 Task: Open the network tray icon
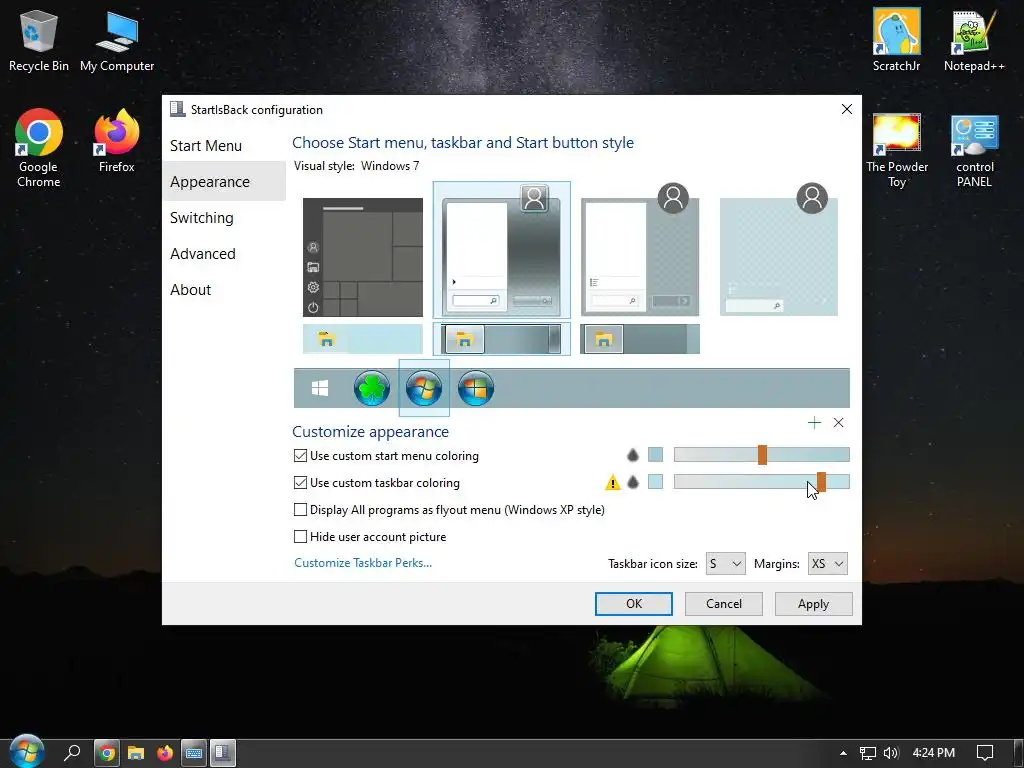(x=867, y=753)
